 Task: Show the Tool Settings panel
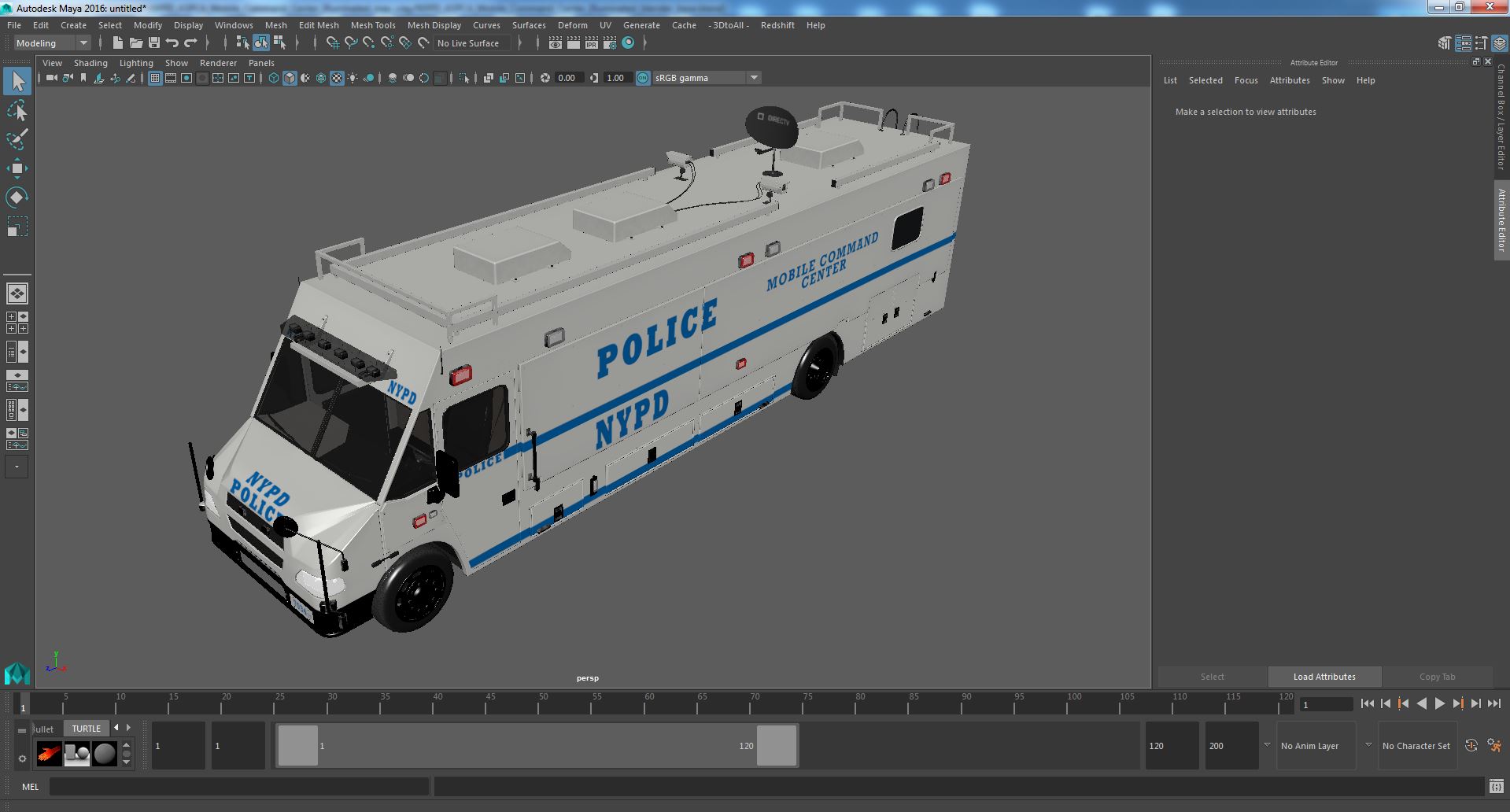[x=1481, y=43]
